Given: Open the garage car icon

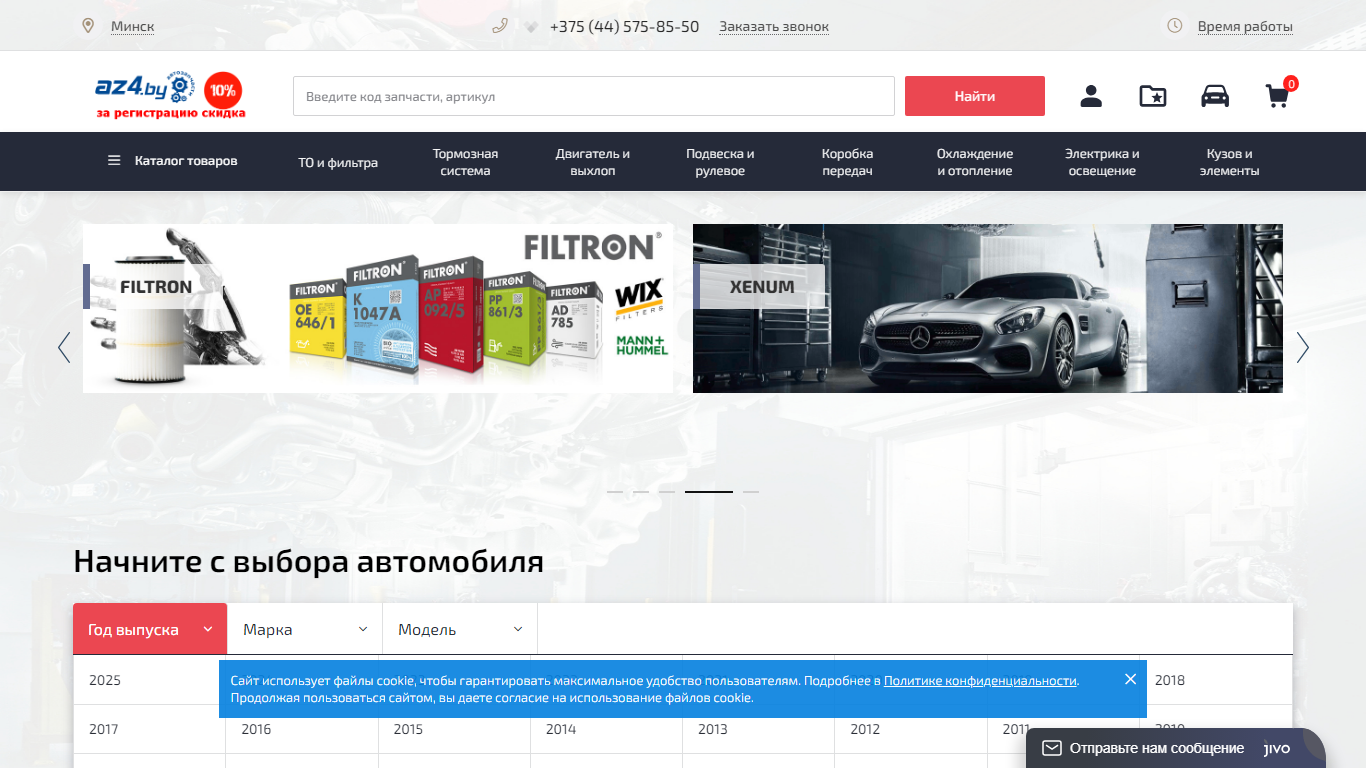Looking at the screenshot, I should 1215,96.
